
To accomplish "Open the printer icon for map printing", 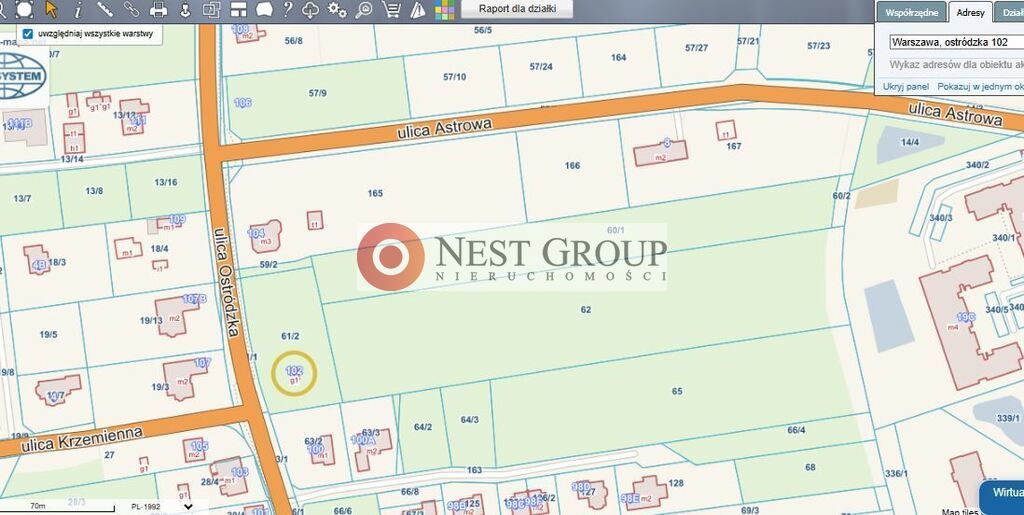I will (x=159, y=9).
